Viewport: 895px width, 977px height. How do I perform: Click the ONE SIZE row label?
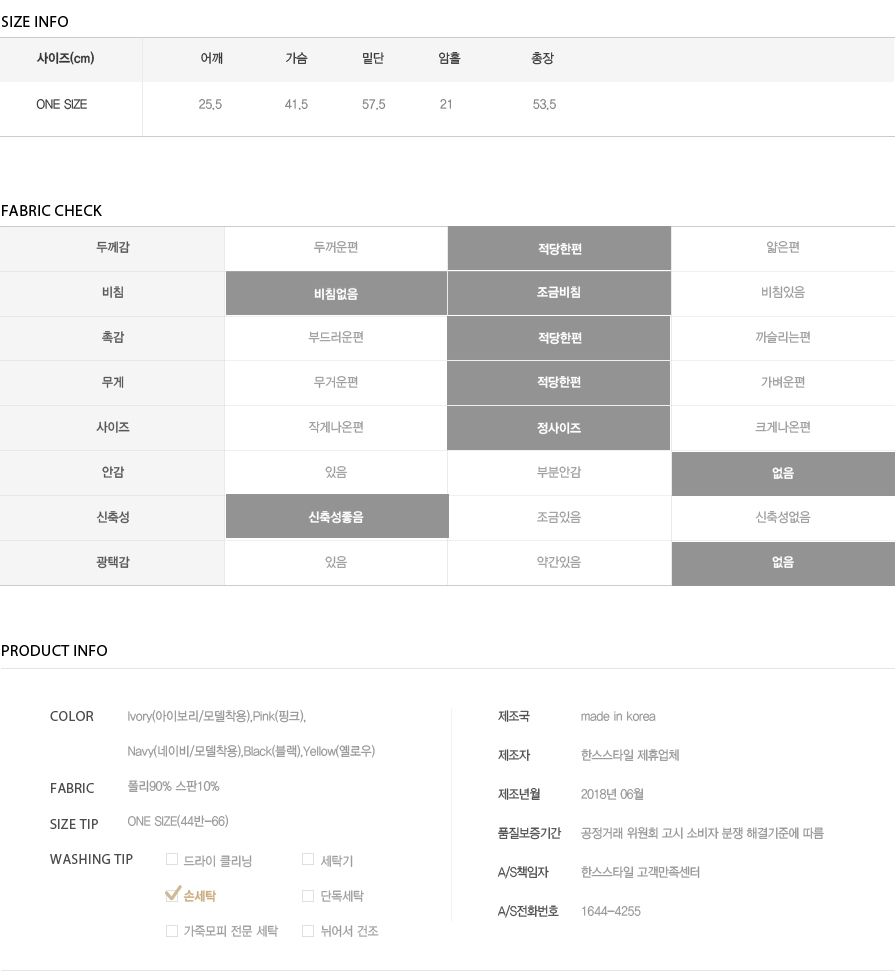tap(62, 105)
